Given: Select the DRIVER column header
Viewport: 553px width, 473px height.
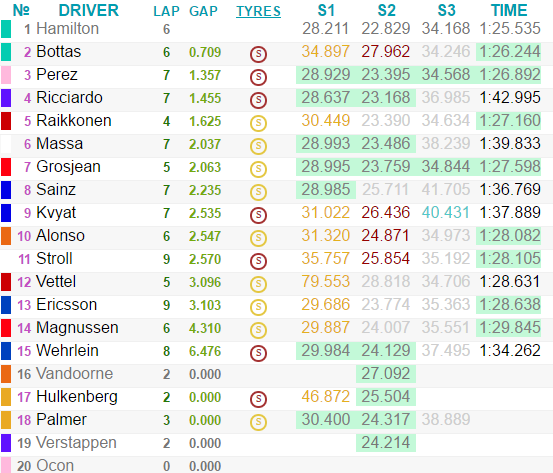Looking at the screenshot, I should pyautogui.click(x=89, y=10).
